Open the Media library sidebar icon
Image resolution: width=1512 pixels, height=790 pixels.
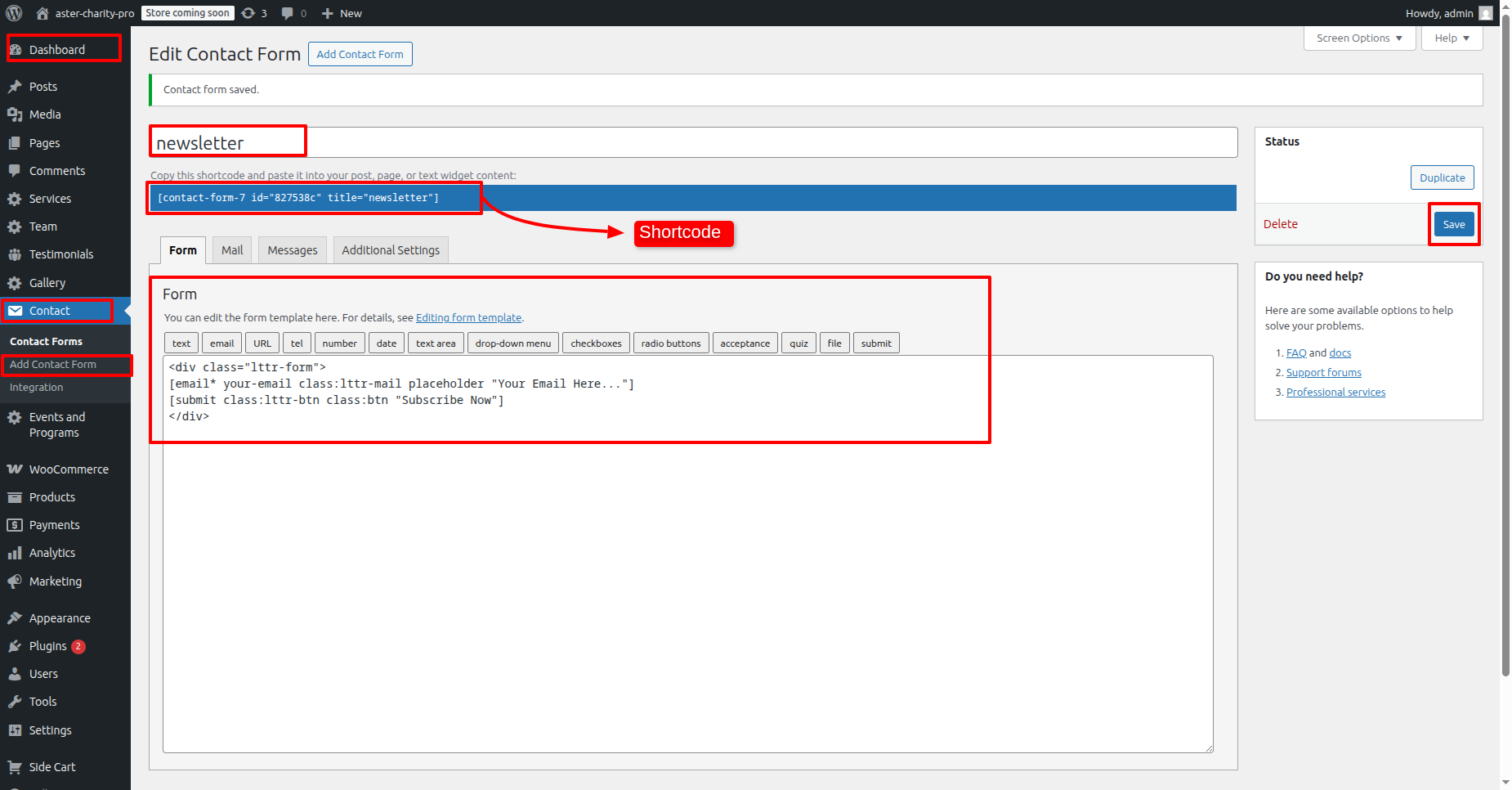coord(15,114)
